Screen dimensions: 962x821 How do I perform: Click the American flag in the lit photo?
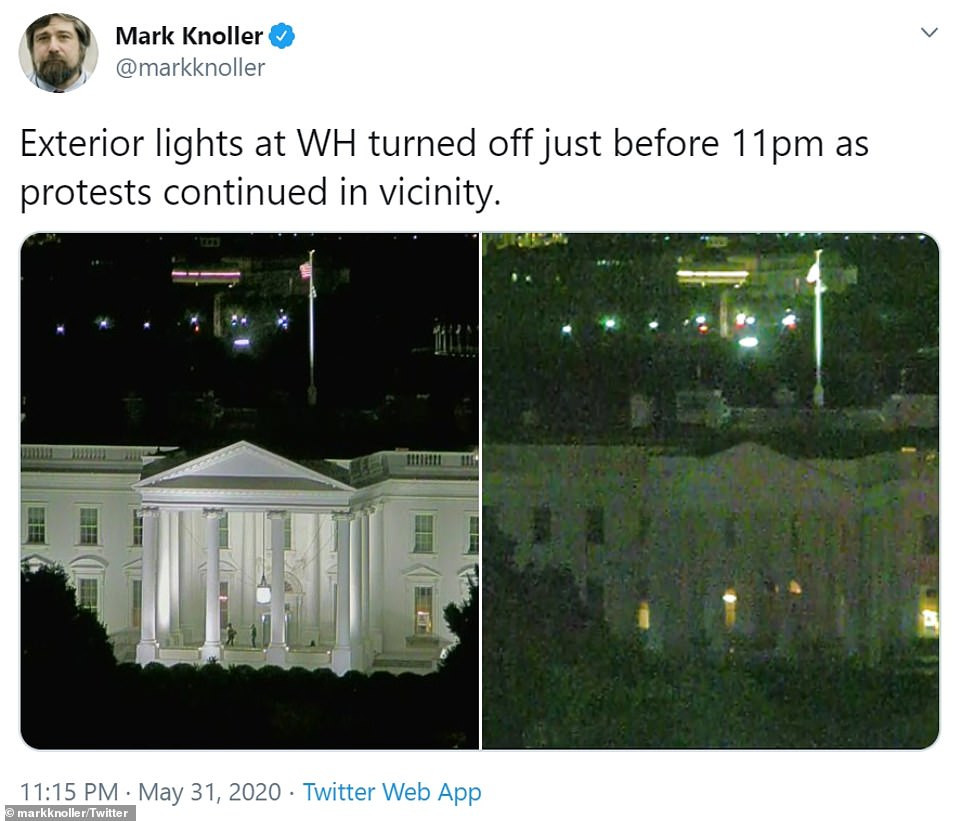point(306,269)
